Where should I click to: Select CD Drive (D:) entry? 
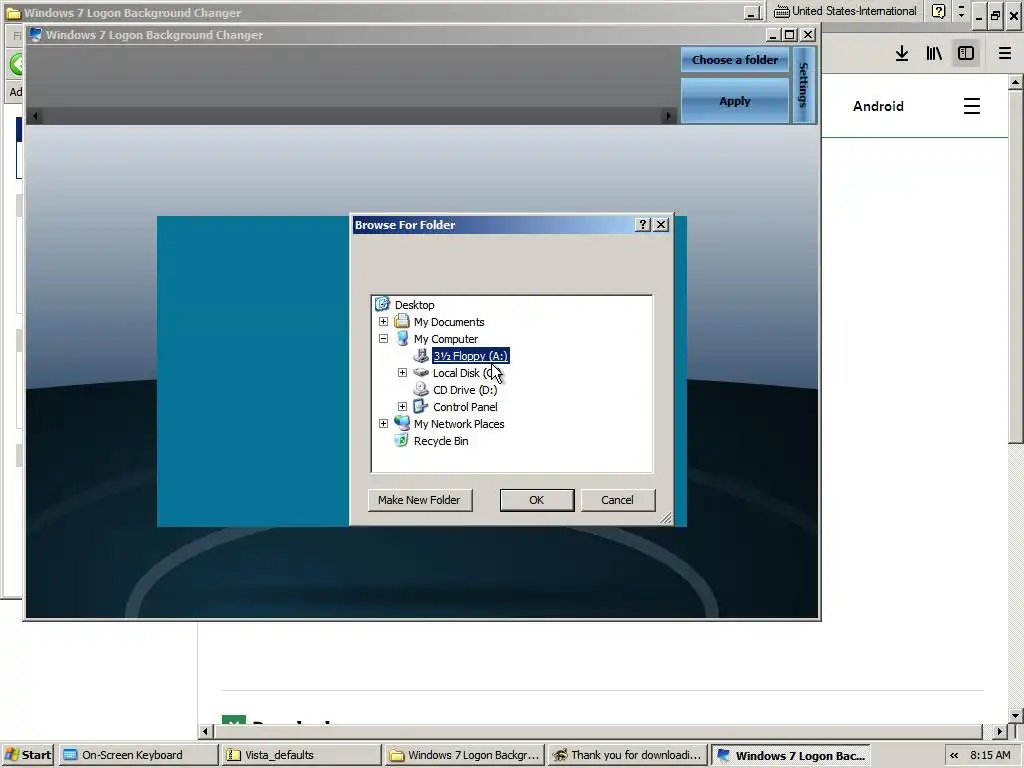click(465, 389)
